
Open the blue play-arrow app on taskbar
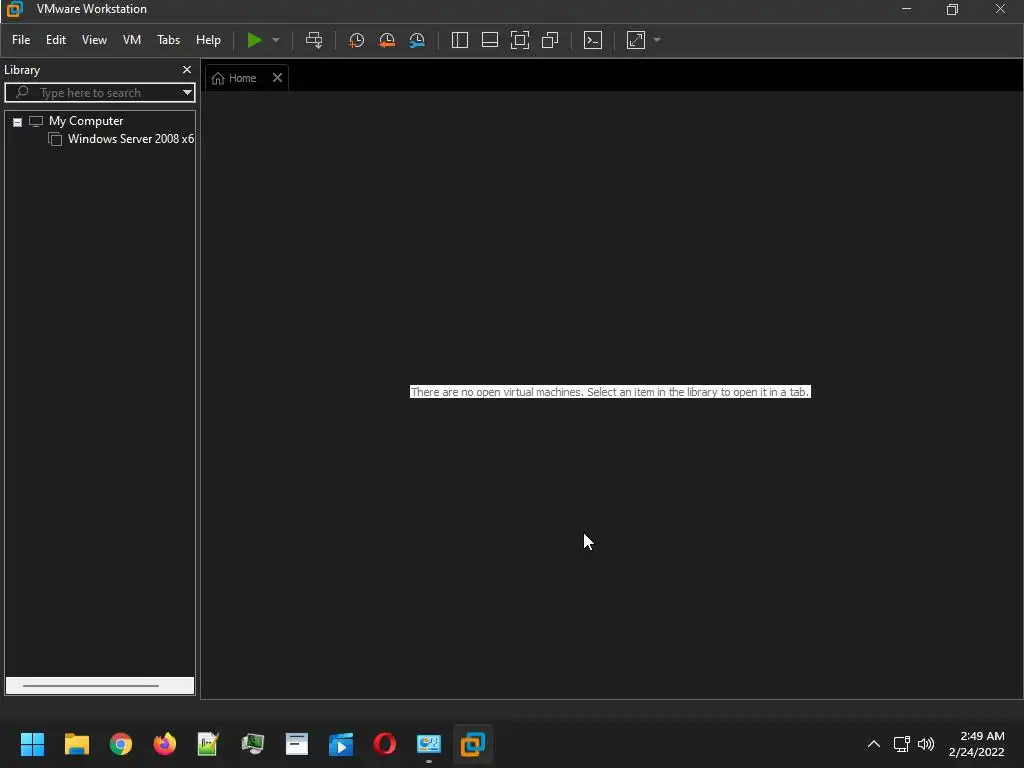pyautogui.click(x=340, y=744)
